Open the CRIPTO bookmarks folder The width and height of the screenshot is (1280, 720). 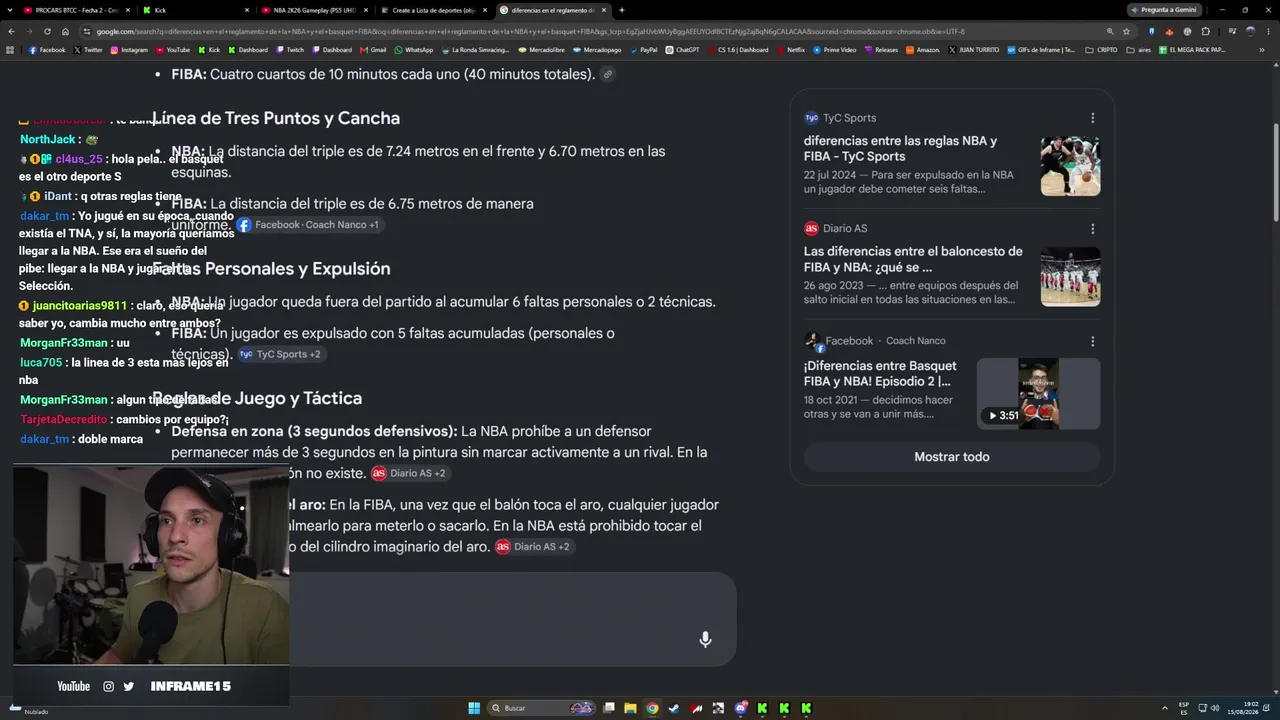pos(1101,50)
